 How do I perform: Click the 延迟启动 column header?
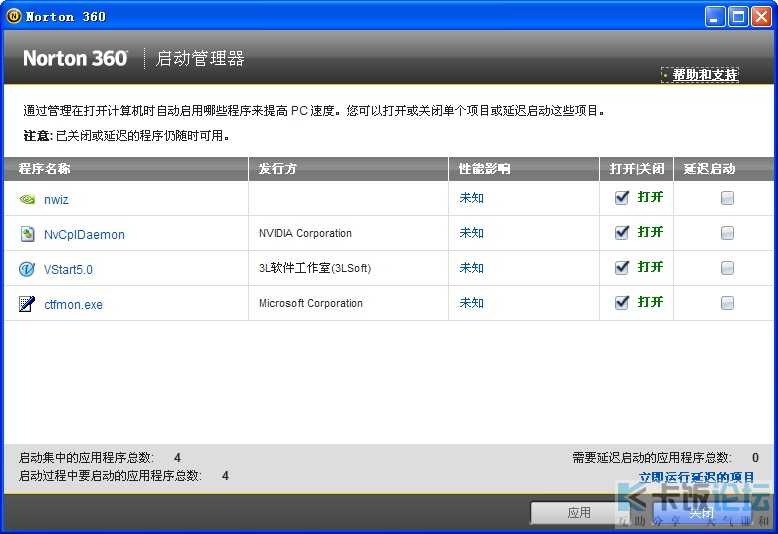point(723,169)
